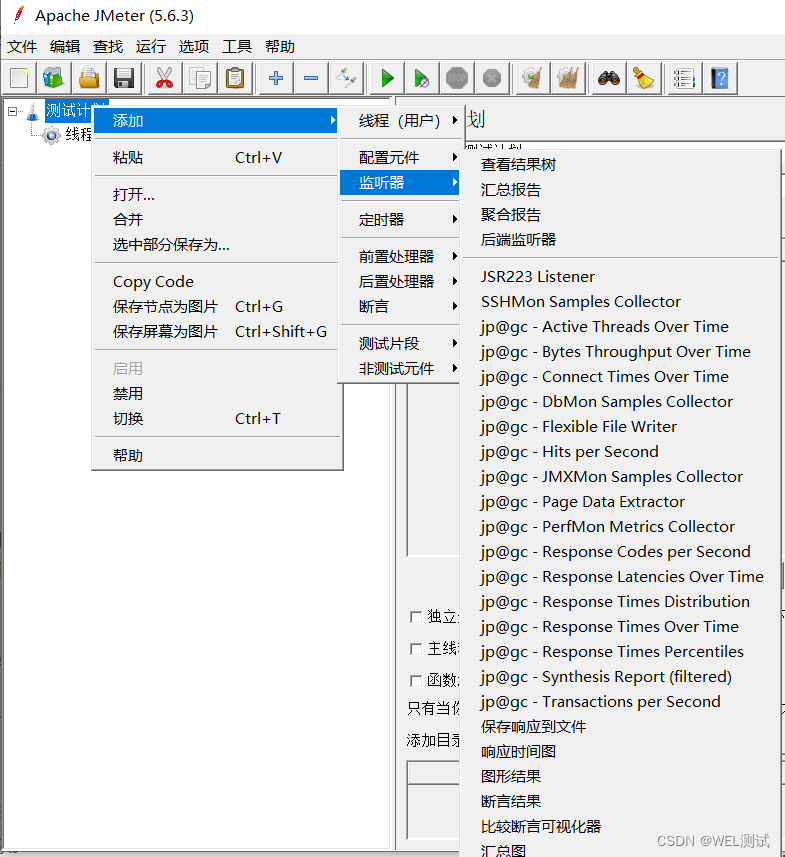The width and height of the screenshot is (785, 857).
Task: Add jp@gc - Transactions per Second
Action: pyautogui.click(x=620, y=701)
